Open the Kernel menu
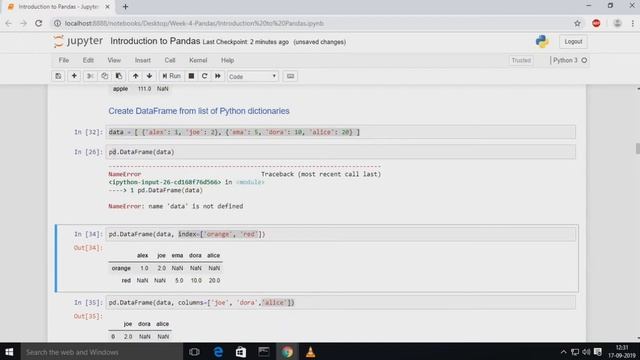 (198, 60)
